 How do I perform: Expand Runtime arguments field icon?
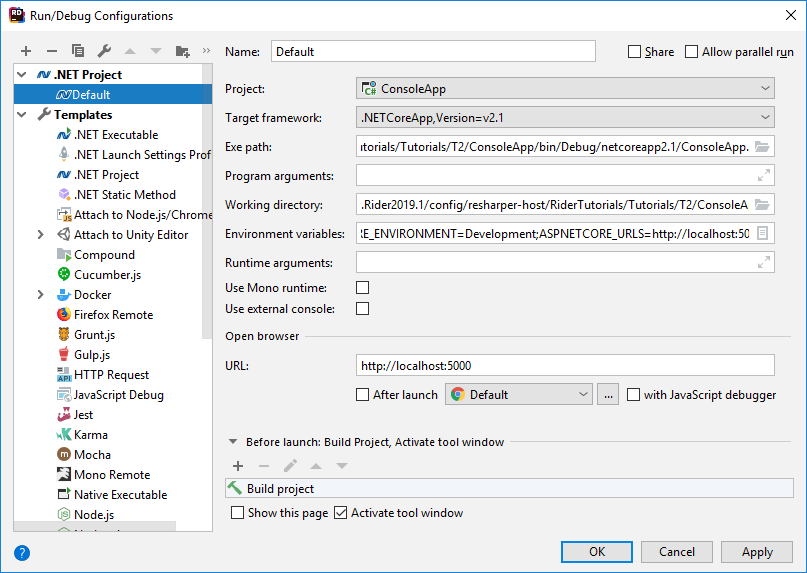[764, 262]
